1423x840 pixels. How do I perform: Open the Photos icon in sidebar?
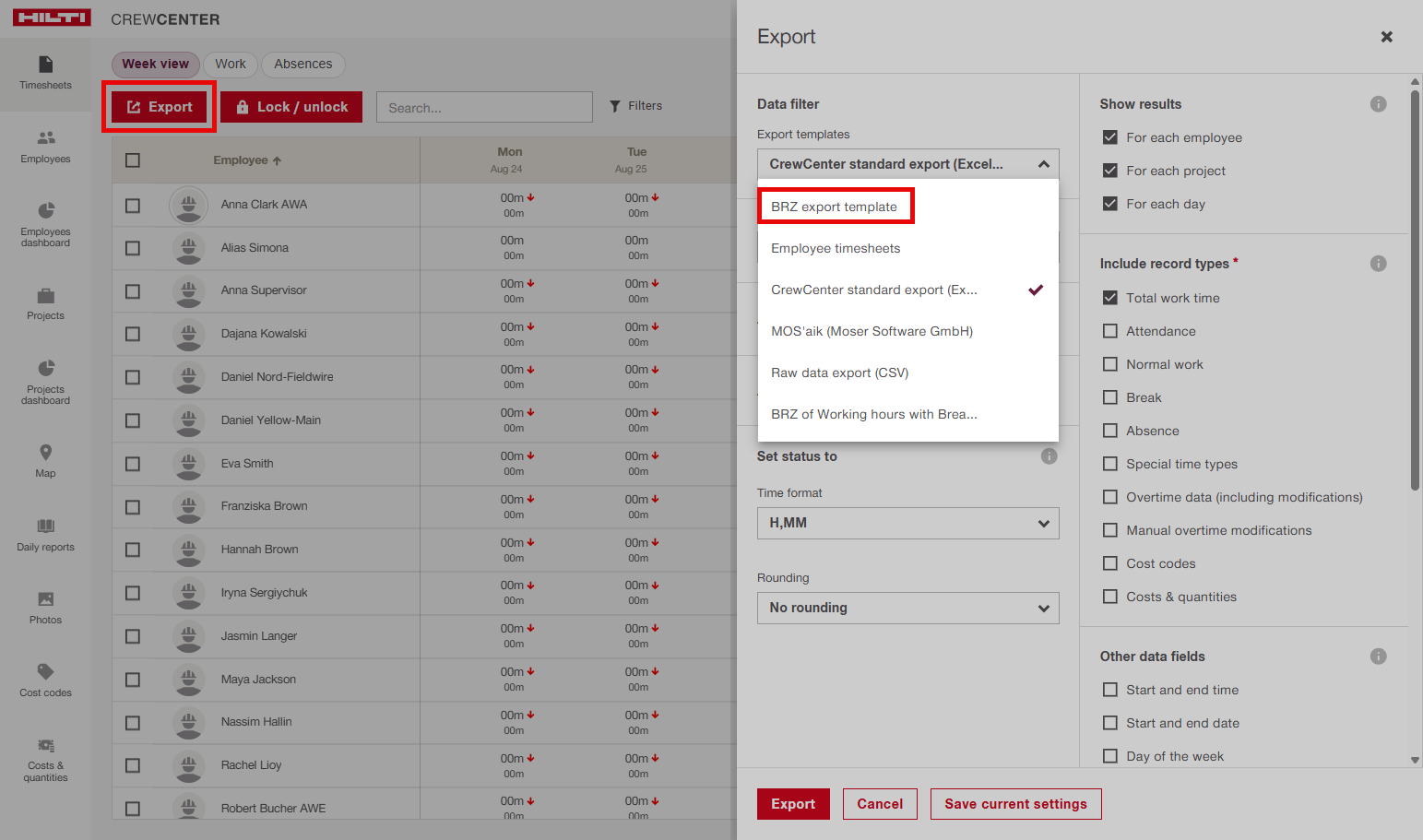coord(45,599)
